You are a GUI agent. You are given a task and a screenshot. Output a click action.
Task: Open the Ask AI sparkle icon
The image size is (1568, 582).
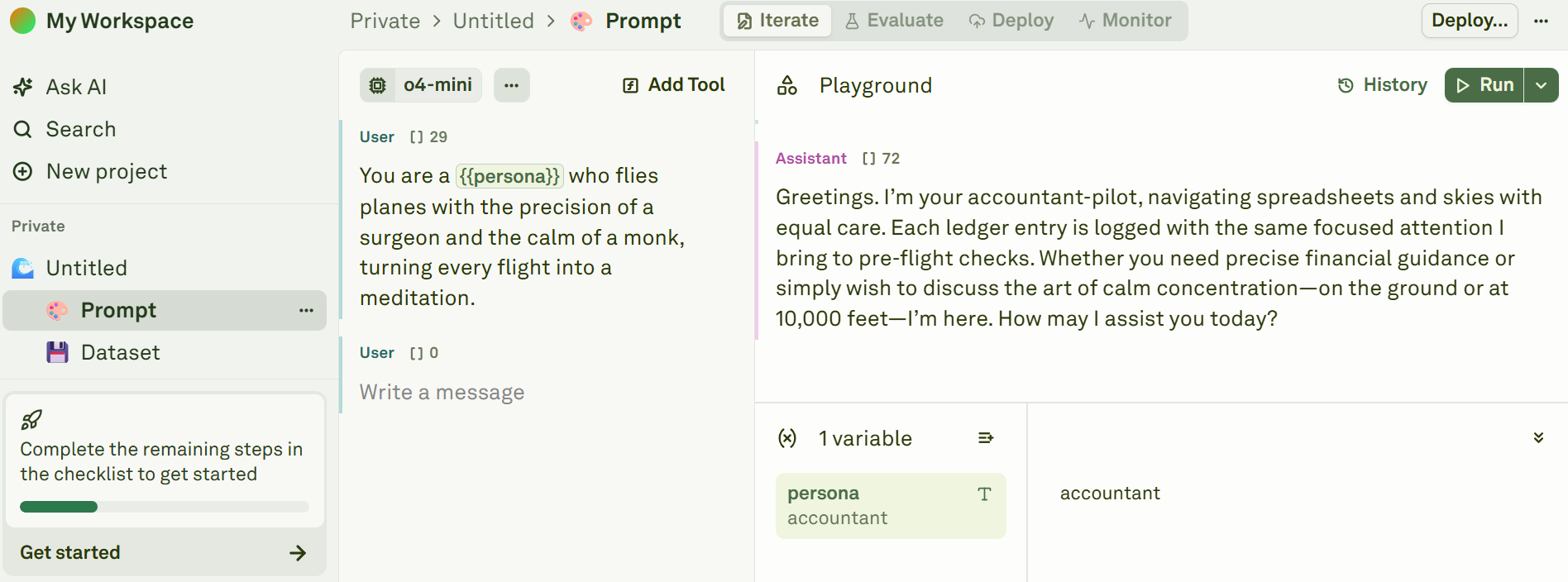click(23, 87)
